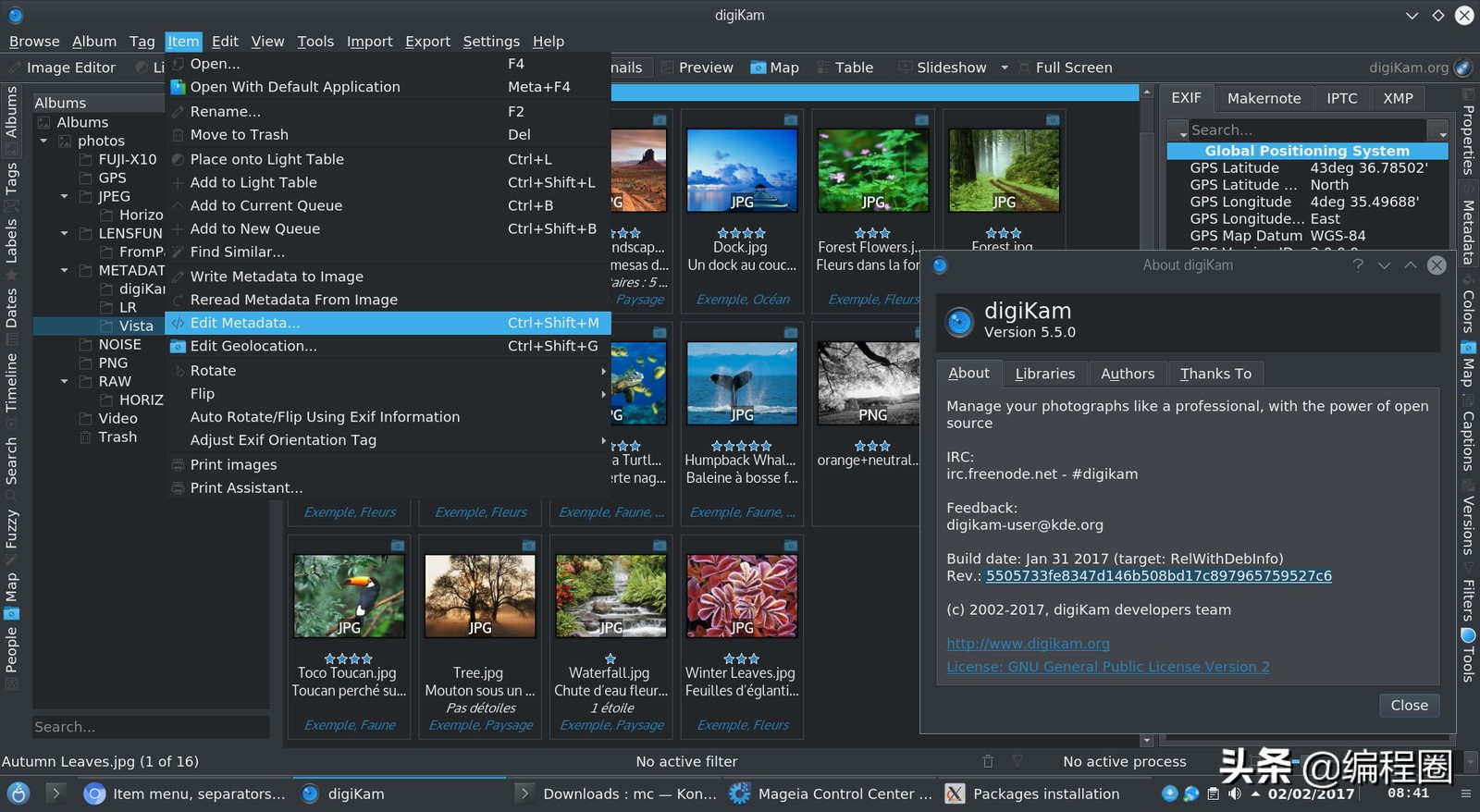The image size is (1480, 812).
Task: Open the Settings menu in the menu bar
Action: (491, 42)
